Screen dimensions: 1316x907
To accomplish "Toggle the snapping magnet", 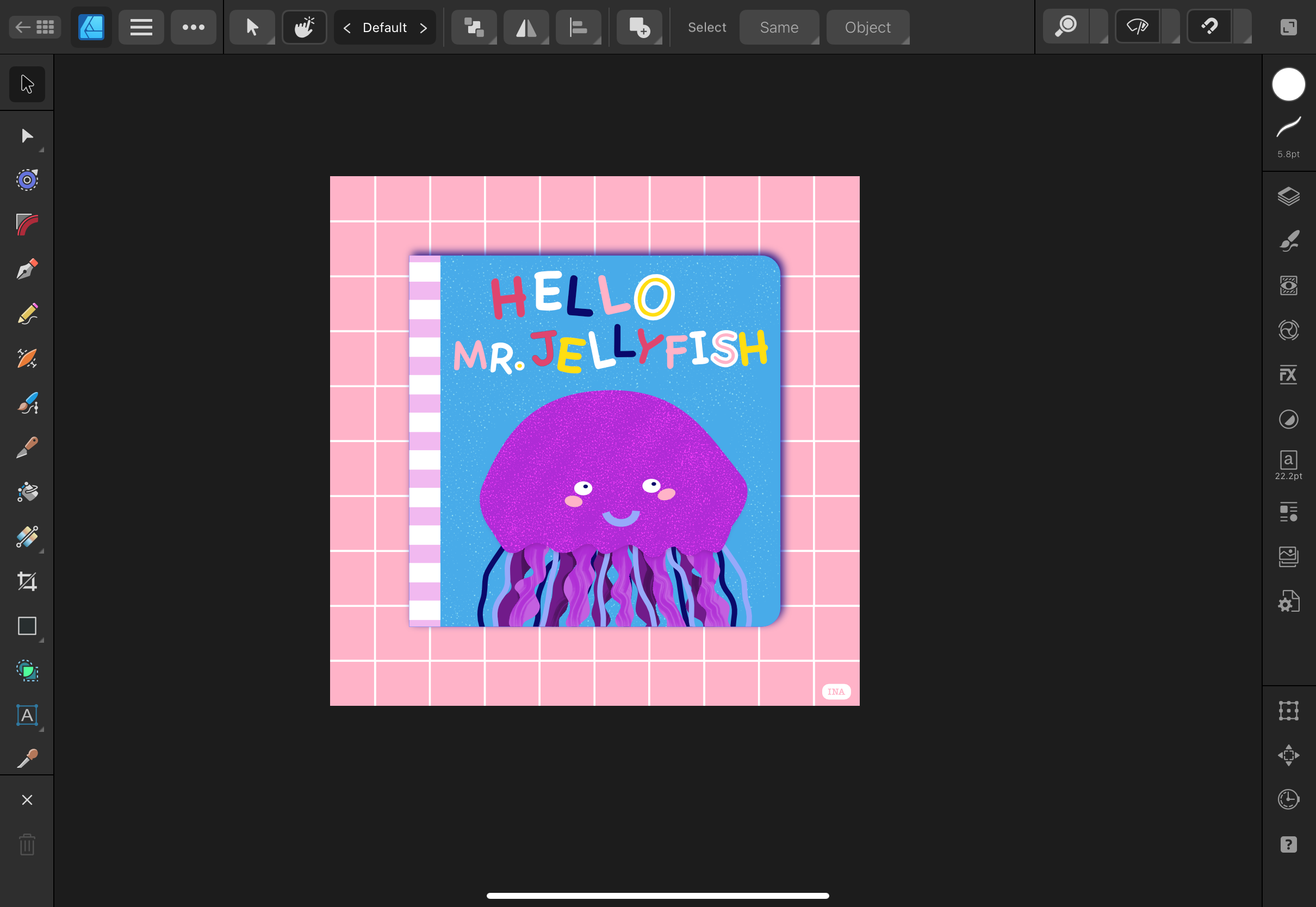I will [x=1209, y=27].
